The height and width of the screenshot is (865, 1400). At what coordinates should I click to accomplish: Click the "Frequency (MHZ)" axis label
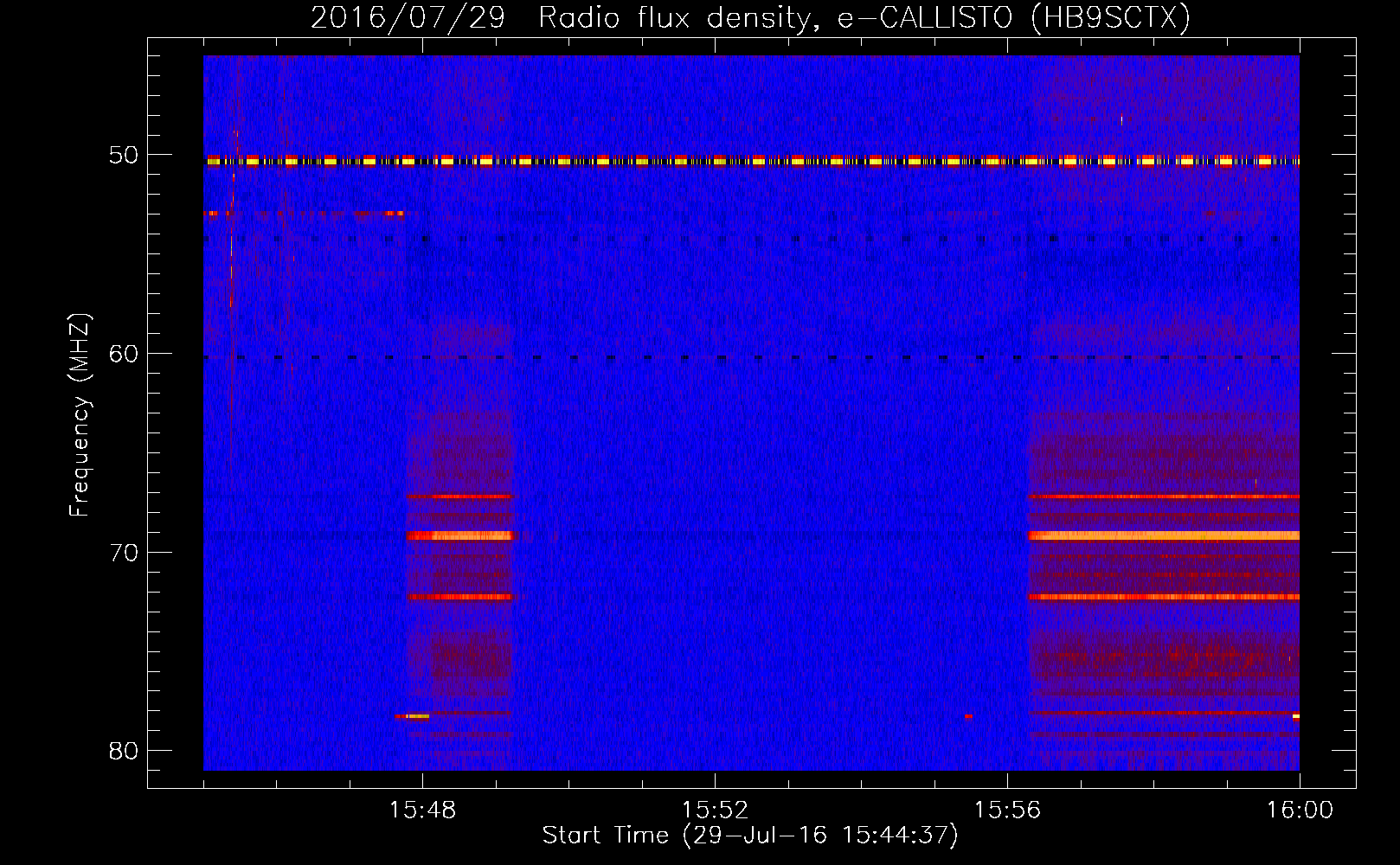tap(80, 415)
